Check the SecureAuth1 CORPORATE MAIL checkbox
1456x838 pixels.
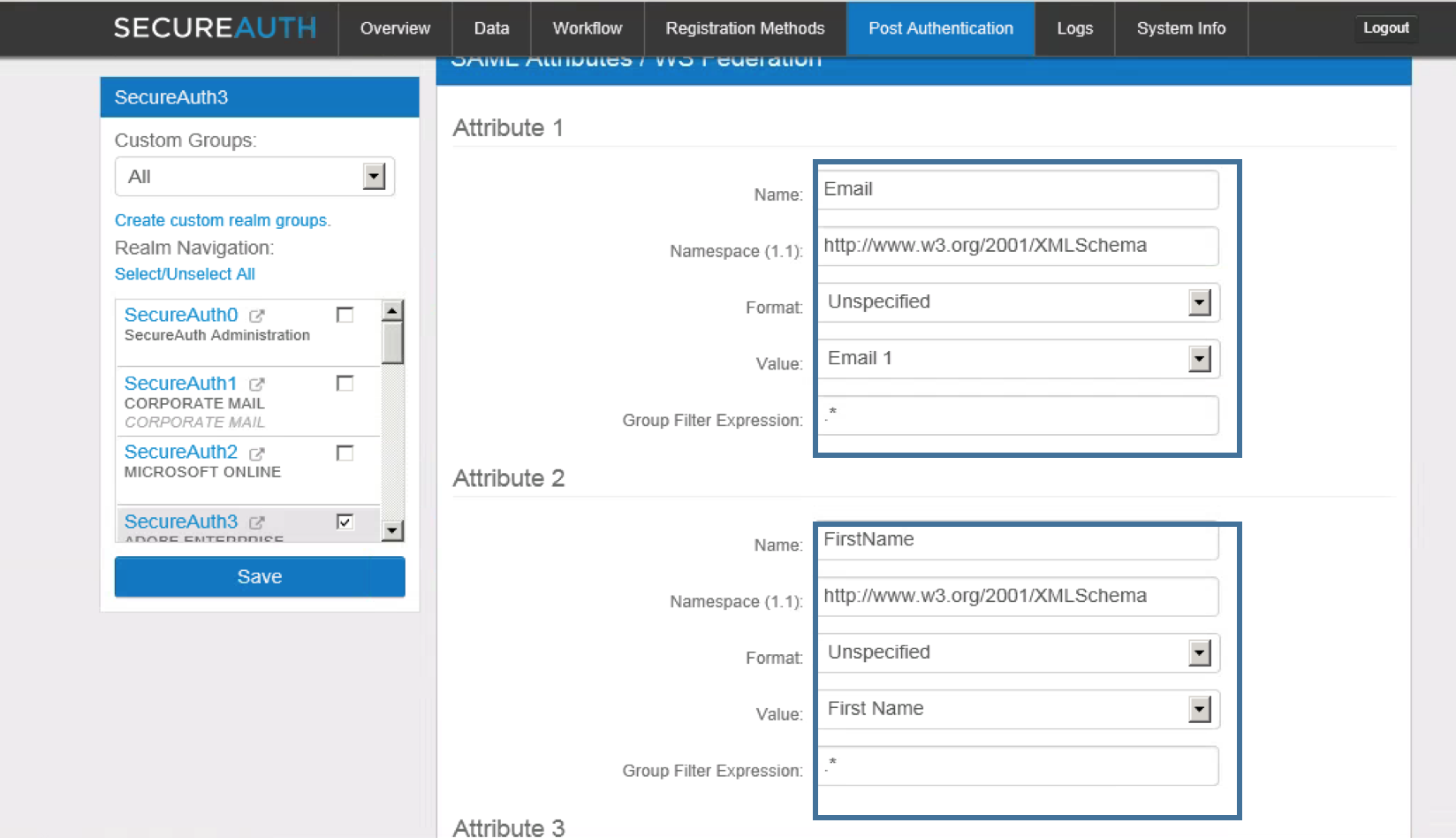pos(345,383)
